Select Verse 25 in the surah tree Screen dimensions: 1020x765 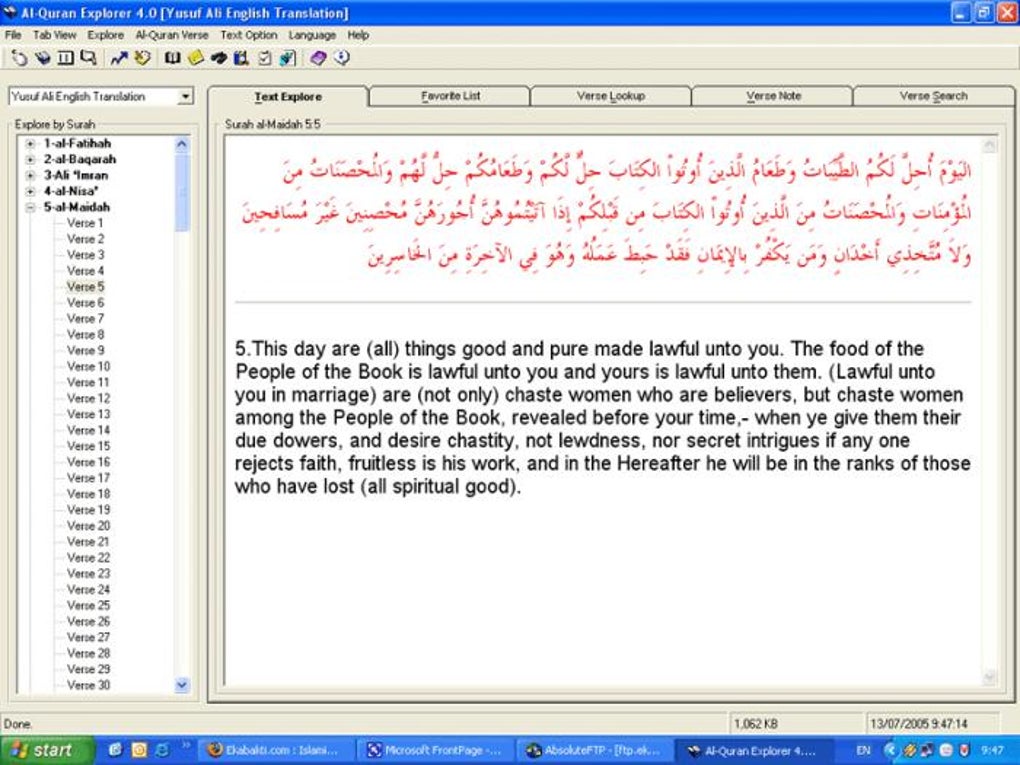[88, 606]
